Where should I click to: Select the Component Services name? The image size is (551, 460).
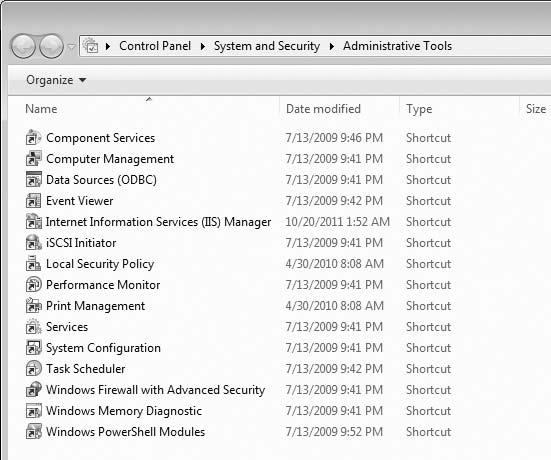click(101, 138)
